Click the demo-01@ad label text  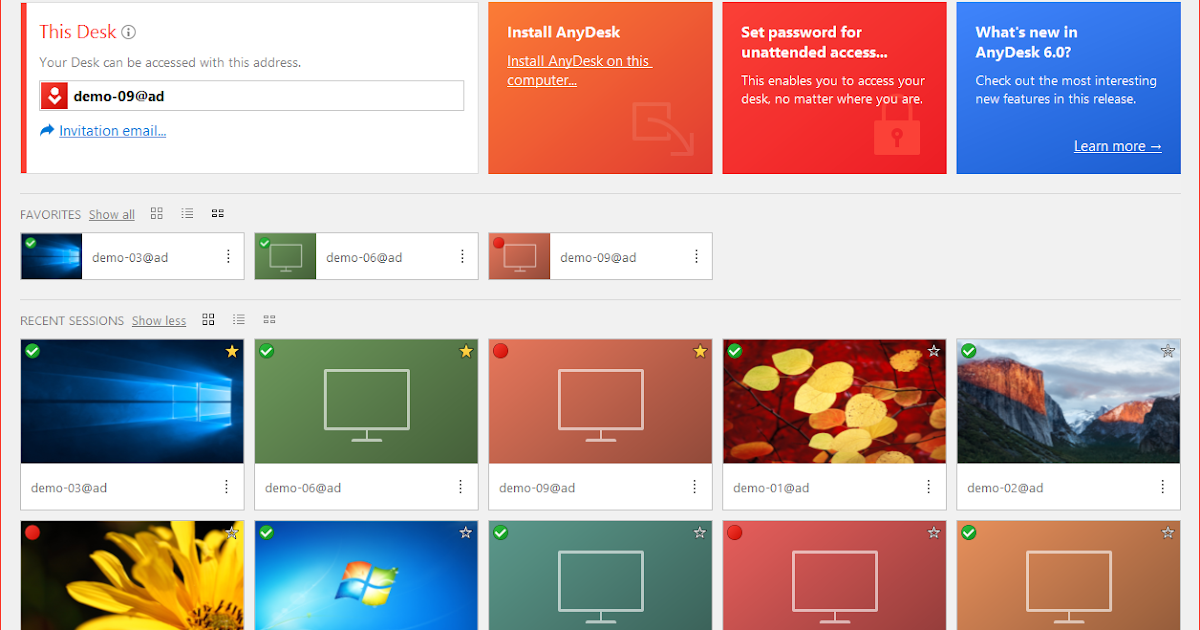tap(771, 488)
